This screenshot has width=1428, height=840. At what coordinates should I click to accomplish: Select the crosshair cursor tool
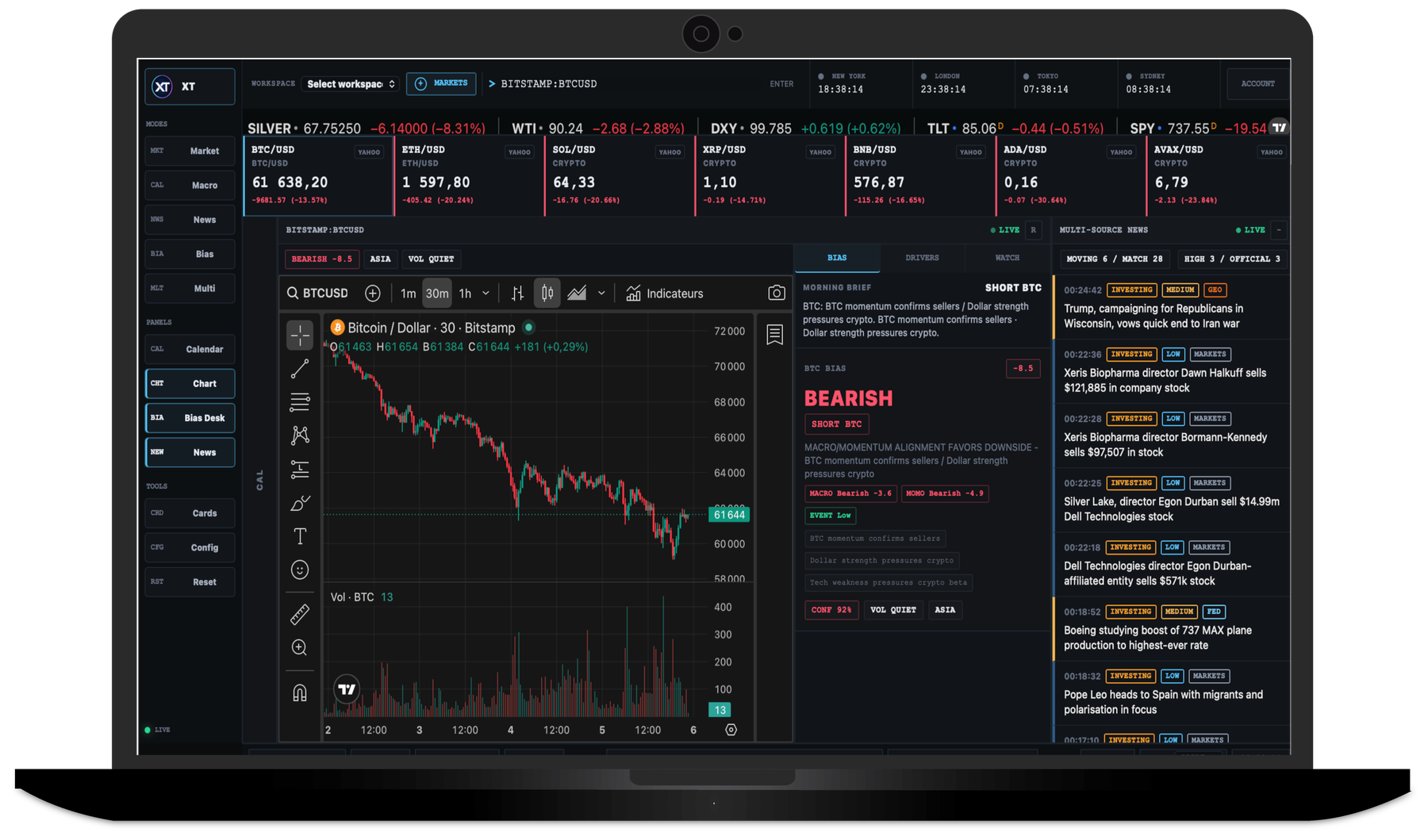coord(300,336)
